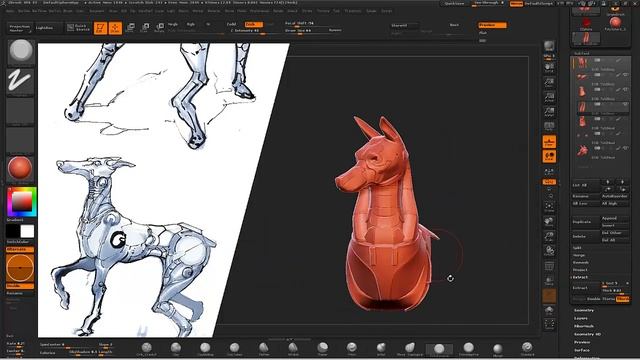
Task: Move subtool down with the down arrow
Action: pos(622,182)
